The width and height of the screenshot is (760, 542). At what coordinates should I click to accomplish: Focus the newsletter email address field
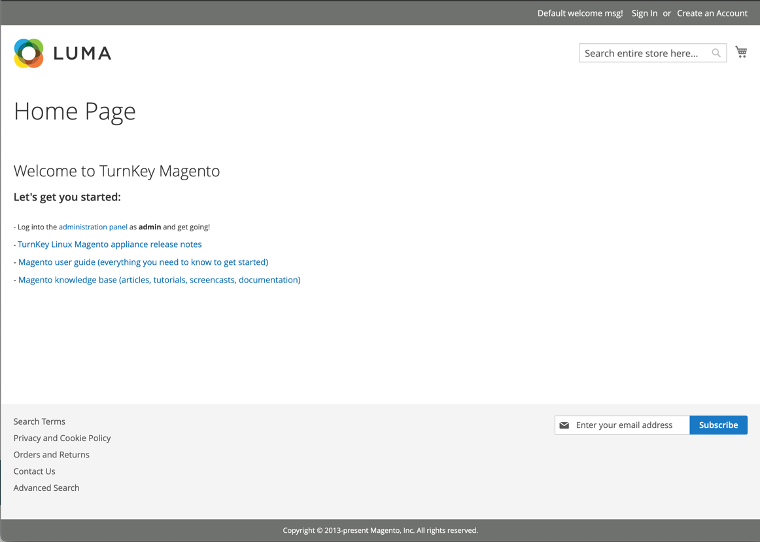[x=622, y=425]
